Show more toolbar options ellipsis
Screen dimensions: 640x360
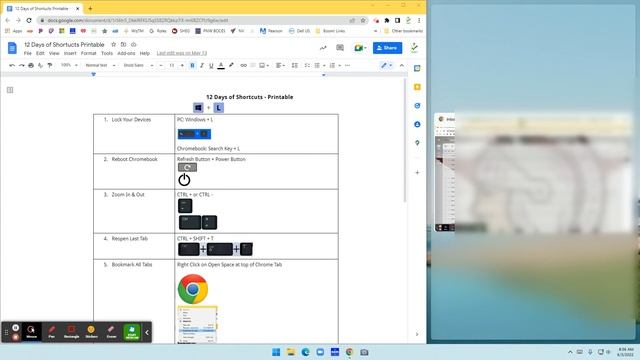[x=347, y=65]
